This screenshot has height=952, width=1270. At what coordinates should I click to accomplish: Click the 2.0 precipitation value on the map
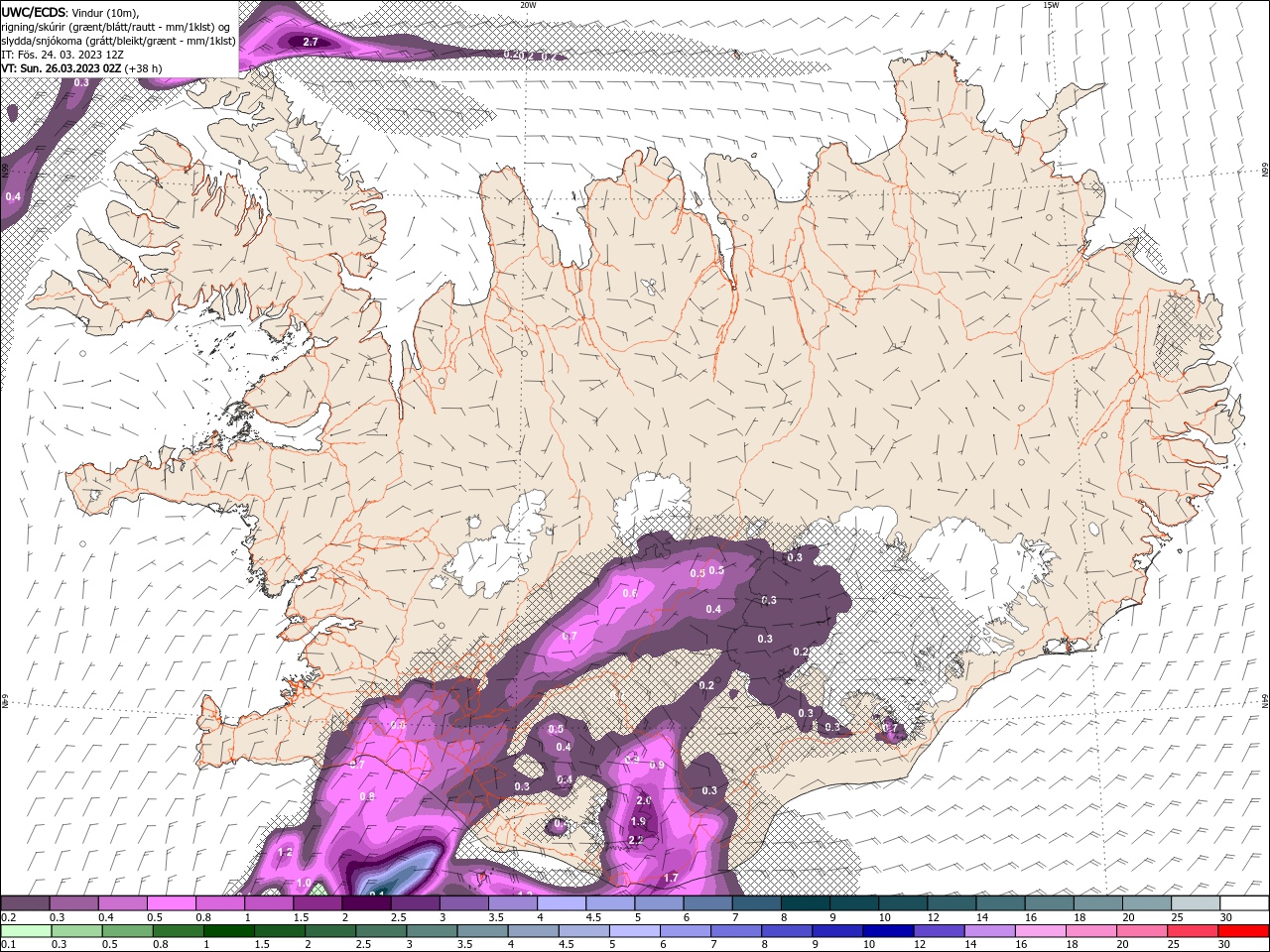coord(643,801)
